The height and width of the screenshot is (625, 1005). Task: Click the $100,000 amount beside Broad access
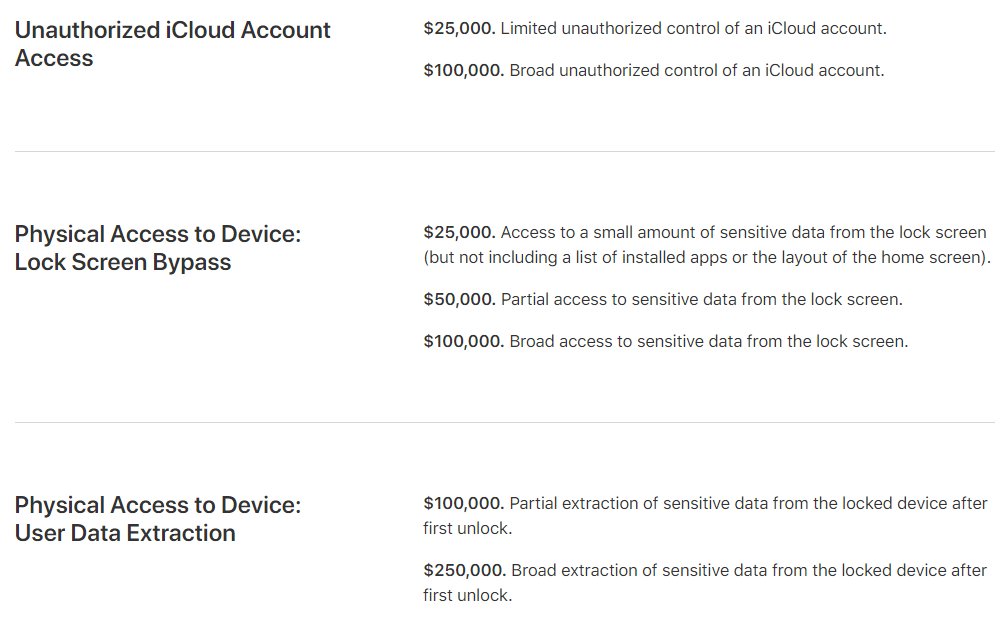463,341
